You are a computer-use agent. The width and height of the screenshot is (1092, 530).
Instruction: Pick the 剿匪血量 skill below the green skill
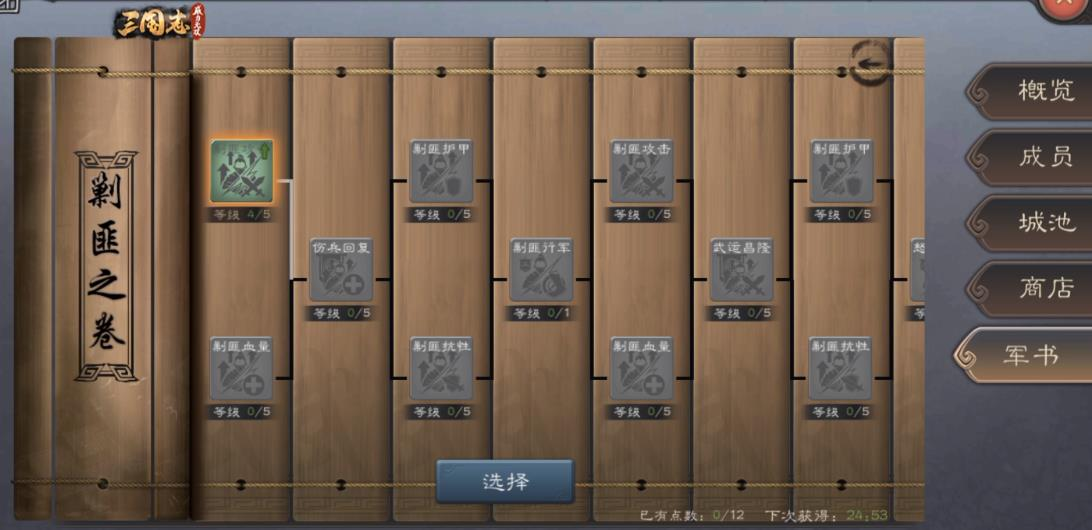(242, 368)
